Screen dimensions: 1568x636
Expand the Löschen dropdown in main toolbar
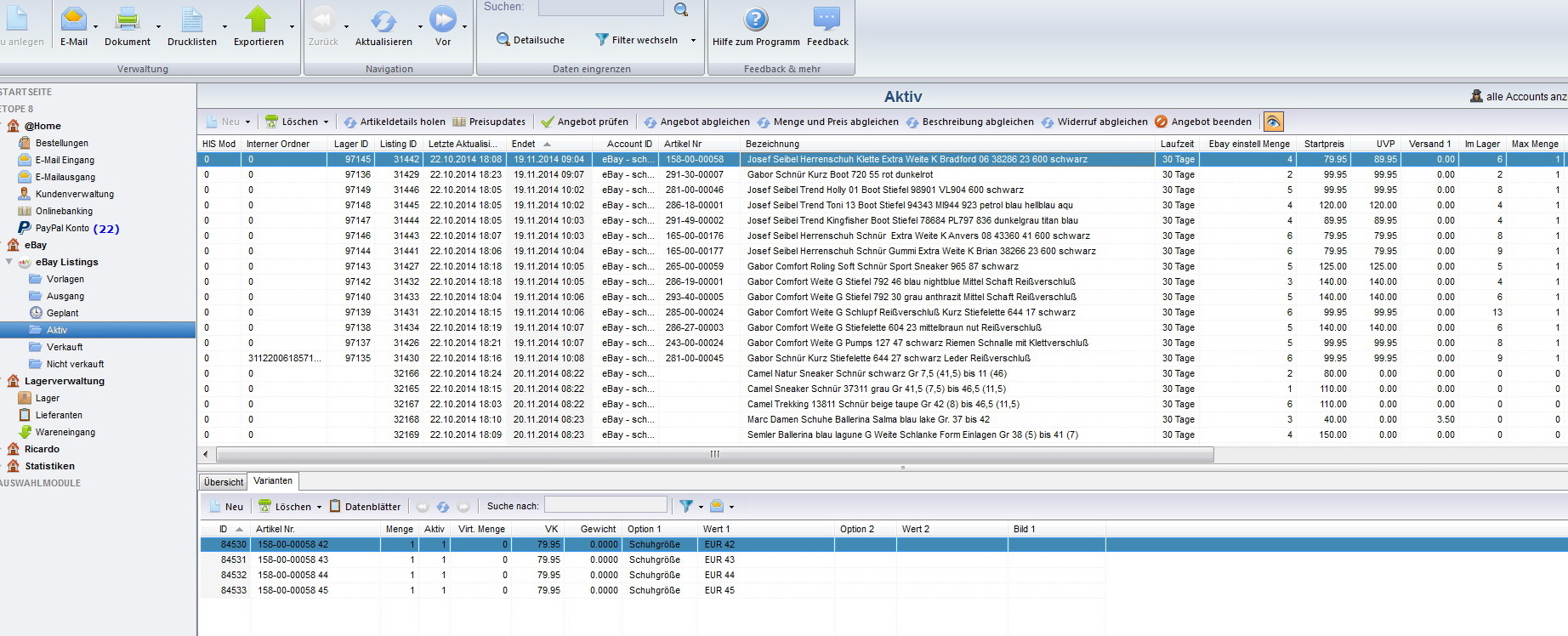[327, 122]
